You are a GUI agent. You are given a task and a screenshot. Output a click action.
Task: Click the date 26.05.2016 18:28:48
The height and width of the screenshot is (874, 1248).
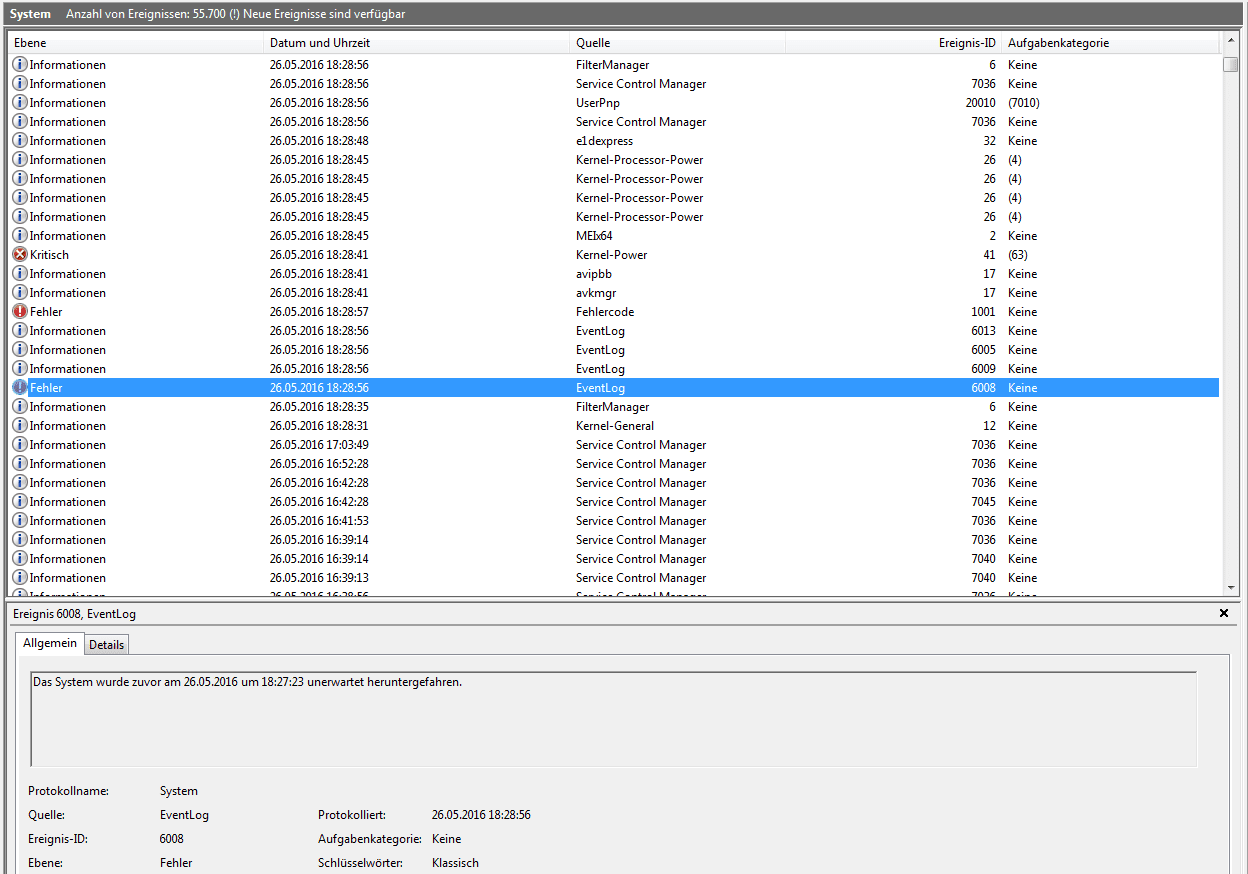319,141
